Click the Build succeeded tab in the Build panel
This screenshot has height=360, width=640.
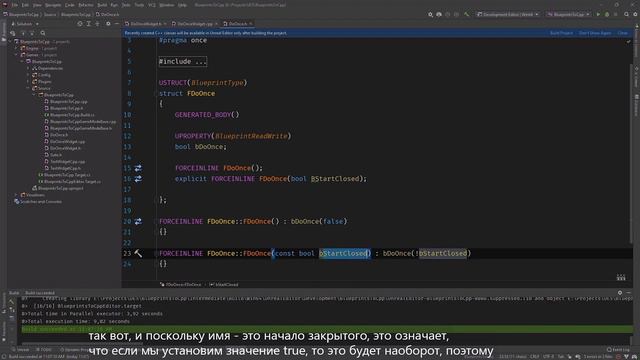coord(40,293)
